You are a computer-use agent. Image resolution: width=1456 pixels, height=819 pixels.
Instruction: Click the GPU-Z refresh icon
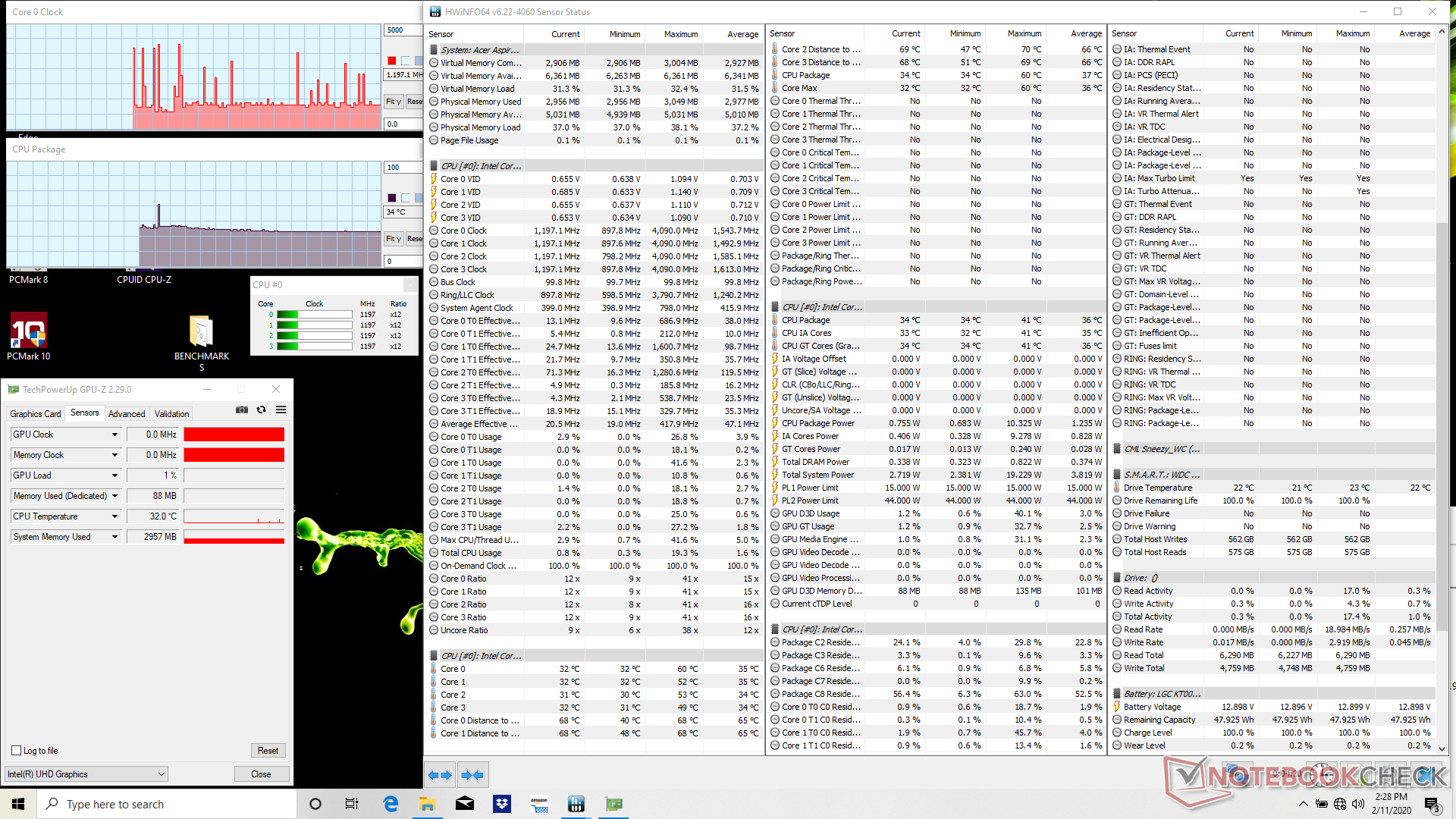[x=262, y=409]
